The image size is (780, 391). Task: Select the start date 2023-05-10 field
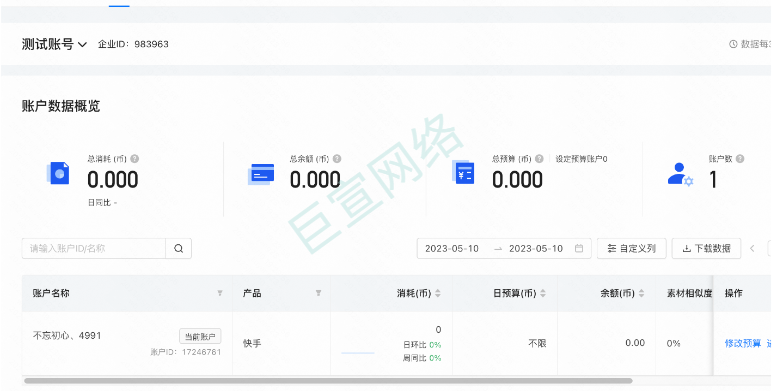pos(452,248)
